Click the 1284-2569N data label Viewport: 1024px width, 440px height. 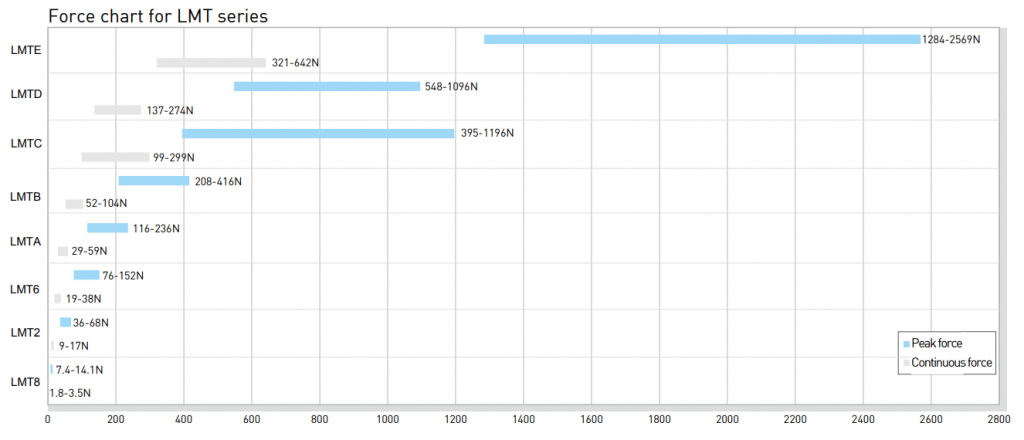coord(952,39)
